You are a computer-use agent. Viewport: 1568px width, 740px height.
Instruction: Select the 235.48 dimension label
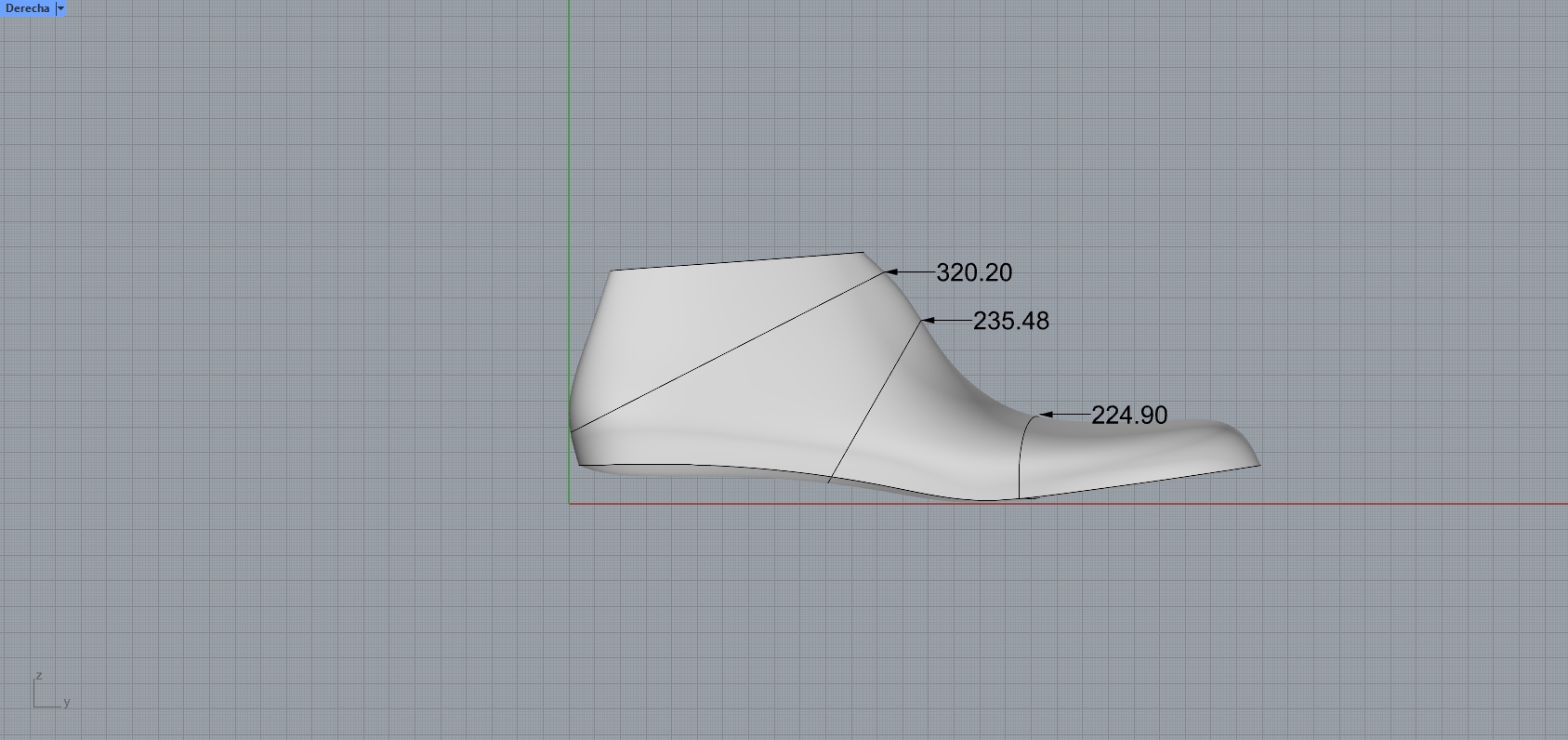coord(1011,321)
